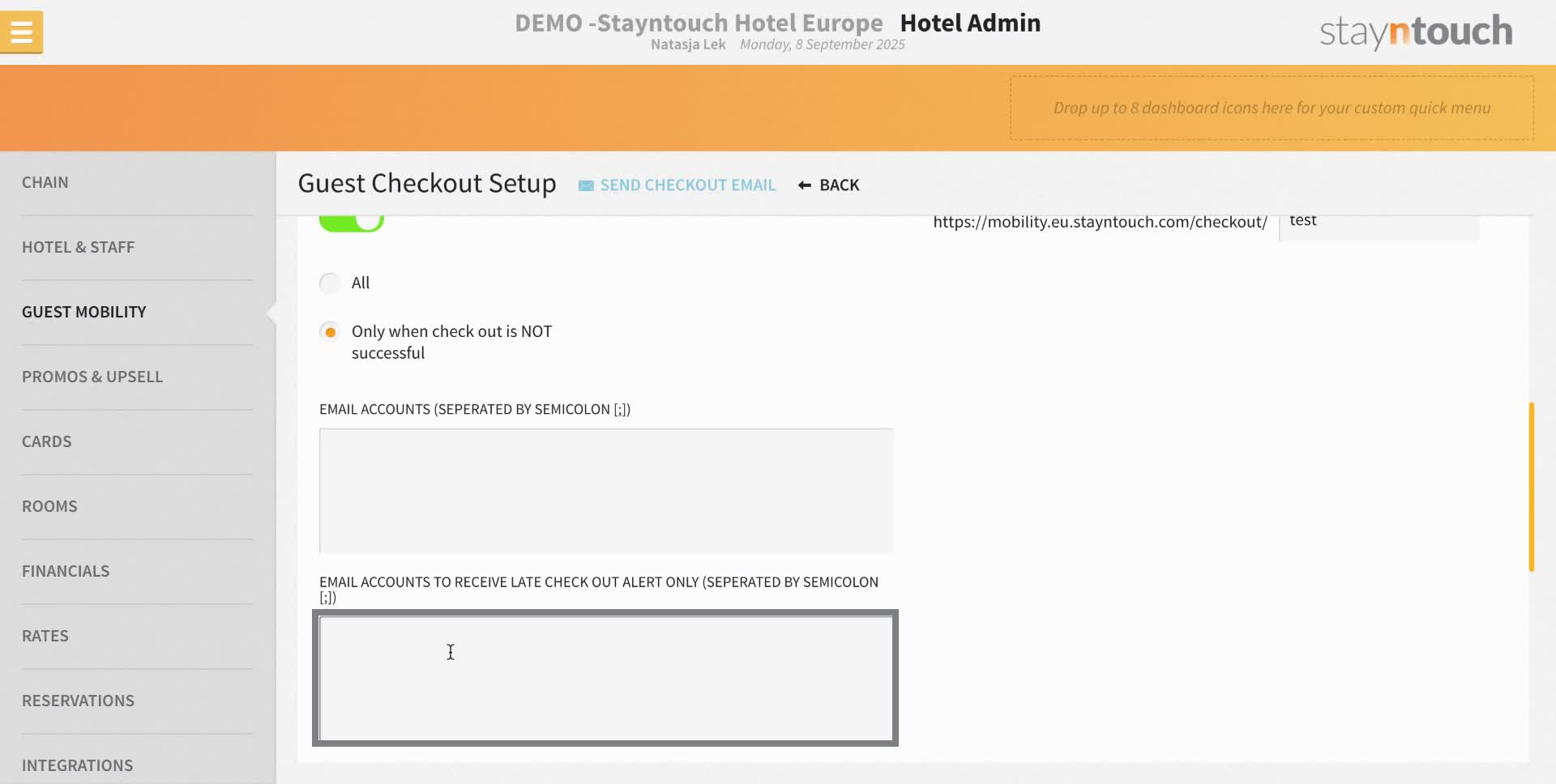The height and width of the screenshot is (784, 1556).
Task: Choose Only when check out is NOT successful
Action: coord(330,331)
